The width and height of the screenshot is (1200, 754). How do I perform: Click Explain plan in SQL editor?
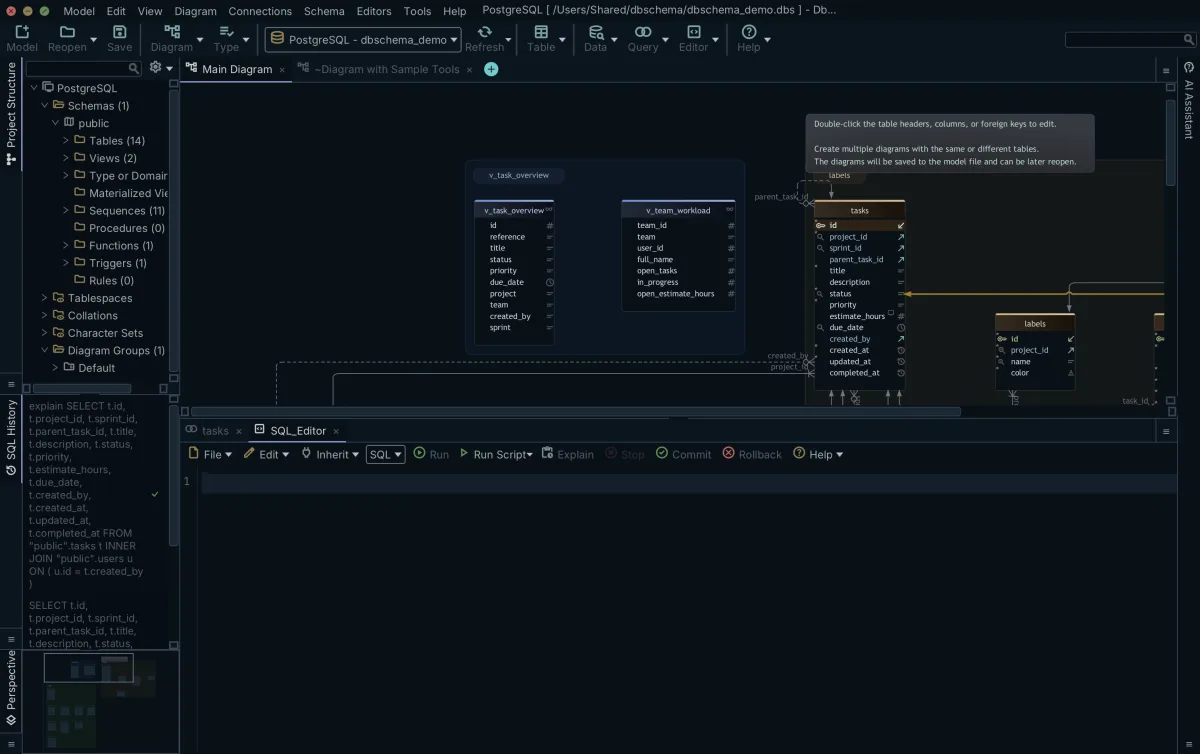(x=567, y=454)
